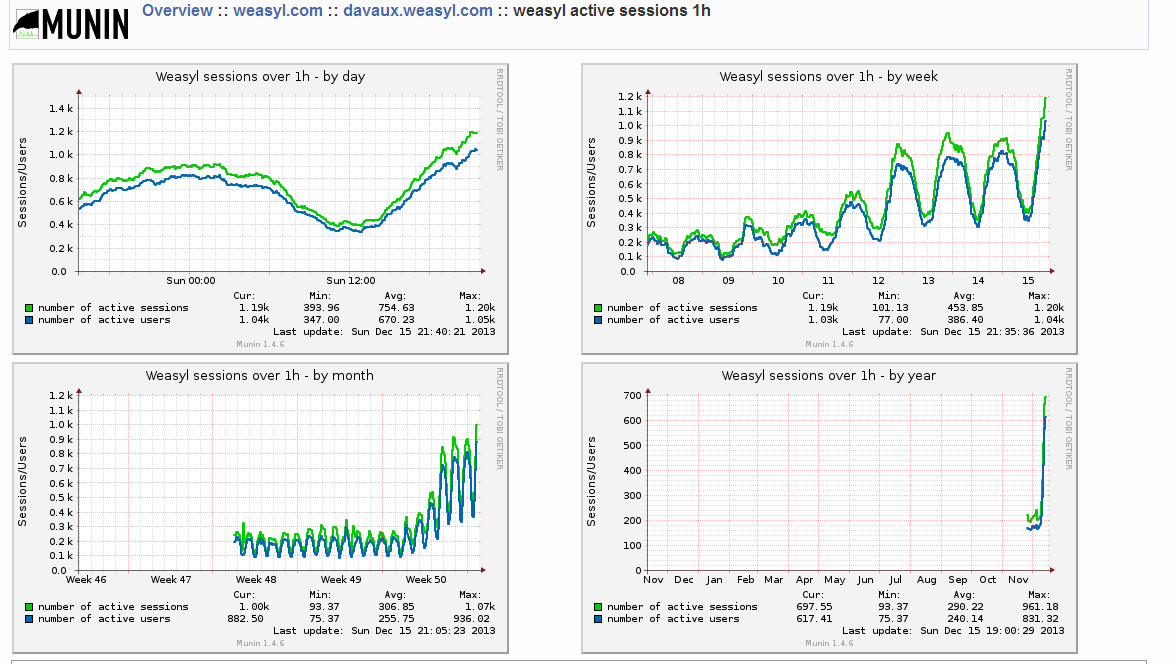Open the sessions by day graph

tap(261, 209)
